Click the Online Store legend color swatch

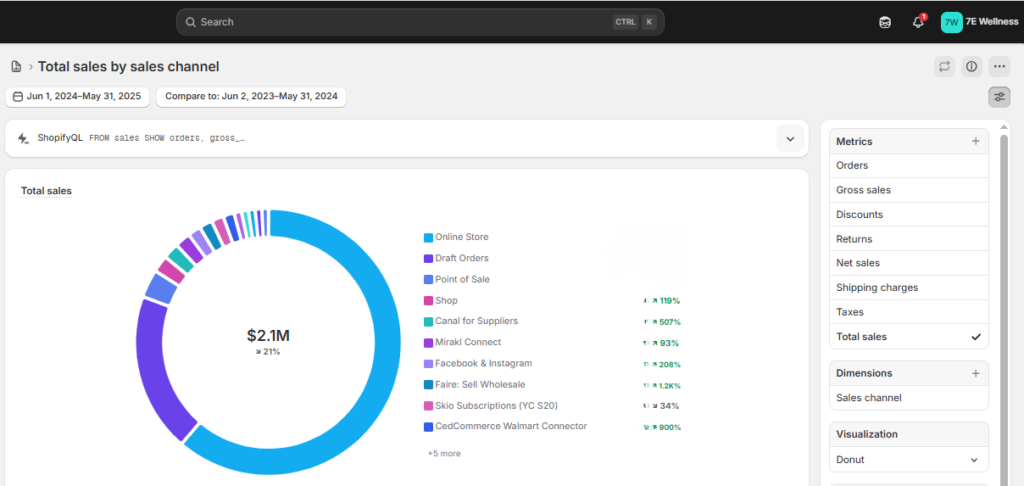(428, 238)
